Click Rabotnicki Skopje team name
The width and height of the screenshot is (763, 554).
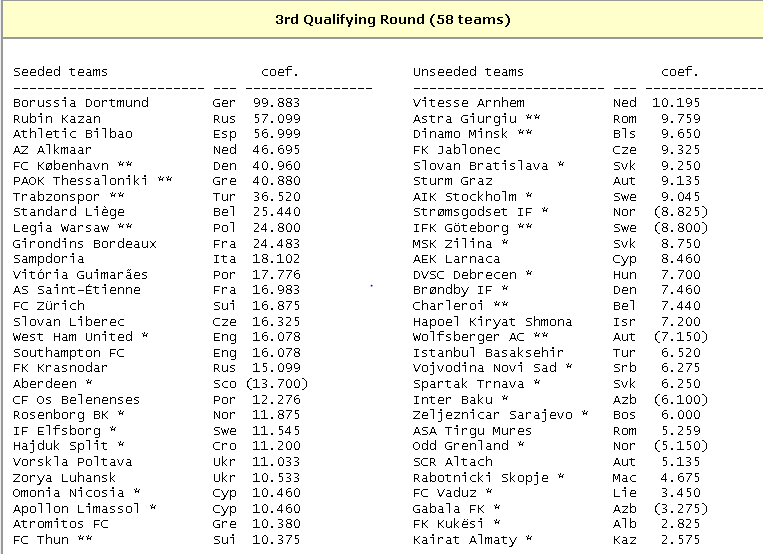click(481, 478)
